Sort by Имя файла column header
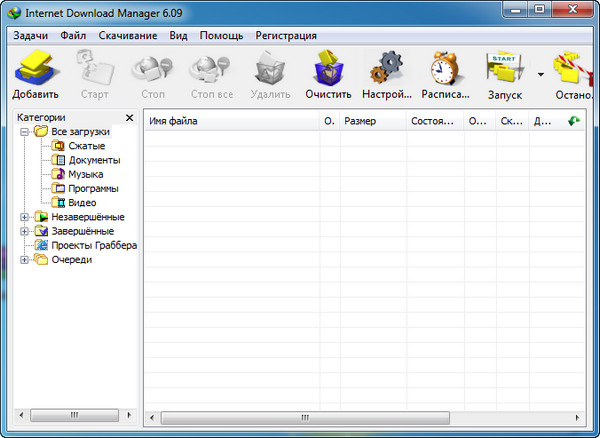The image size is (600, 438). [x=230, y=121]
